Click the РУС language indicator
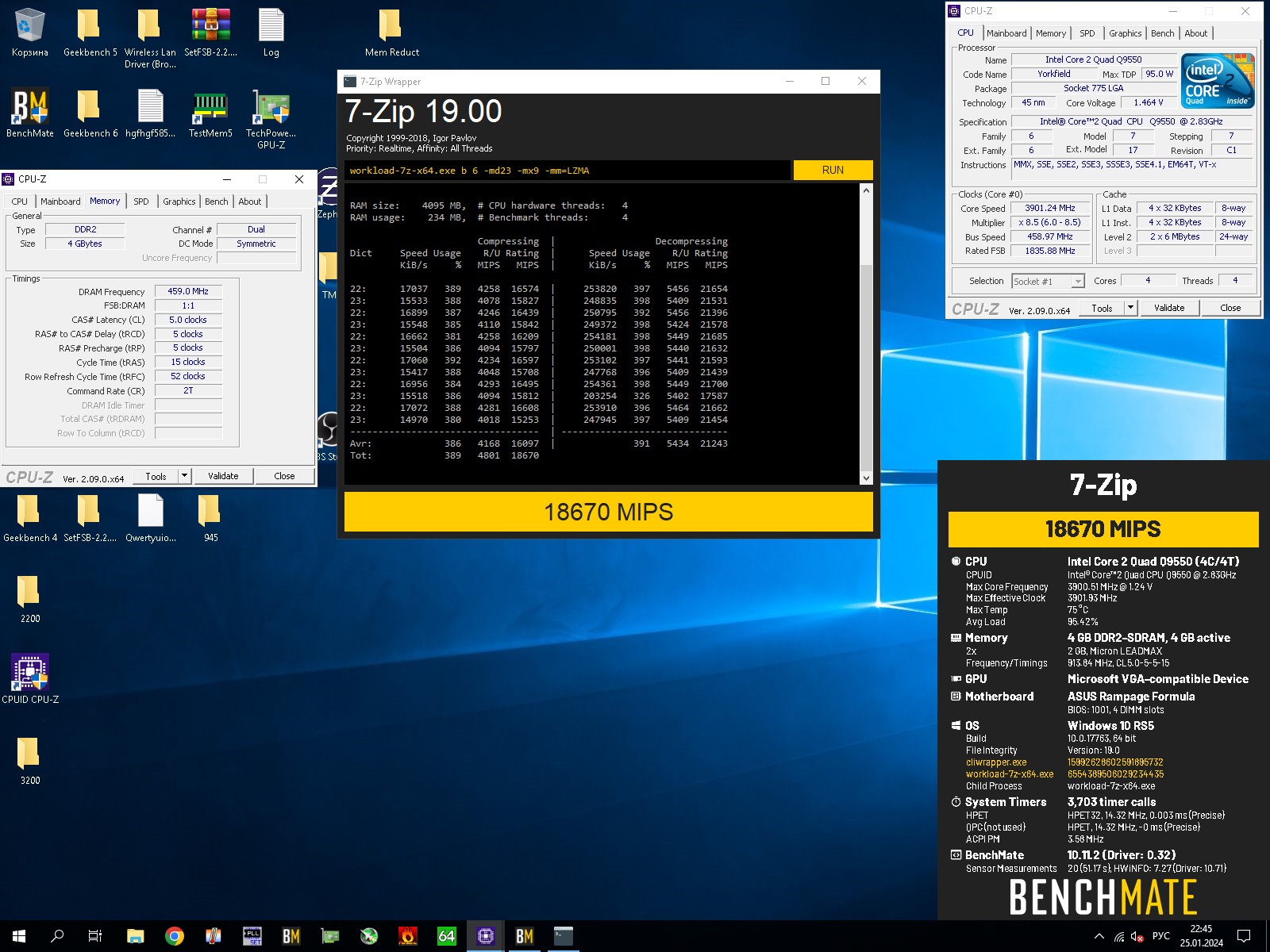The width and height of the screenshot is (1270, 952). [1161, 936]
